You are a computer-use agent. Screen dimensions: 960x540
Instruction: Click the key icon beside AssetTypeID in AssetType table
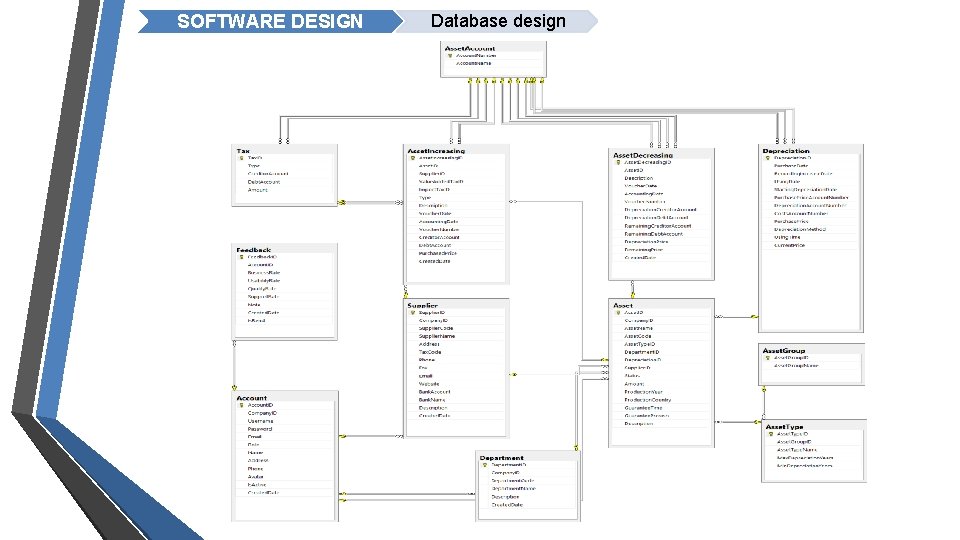pos(771,434)
